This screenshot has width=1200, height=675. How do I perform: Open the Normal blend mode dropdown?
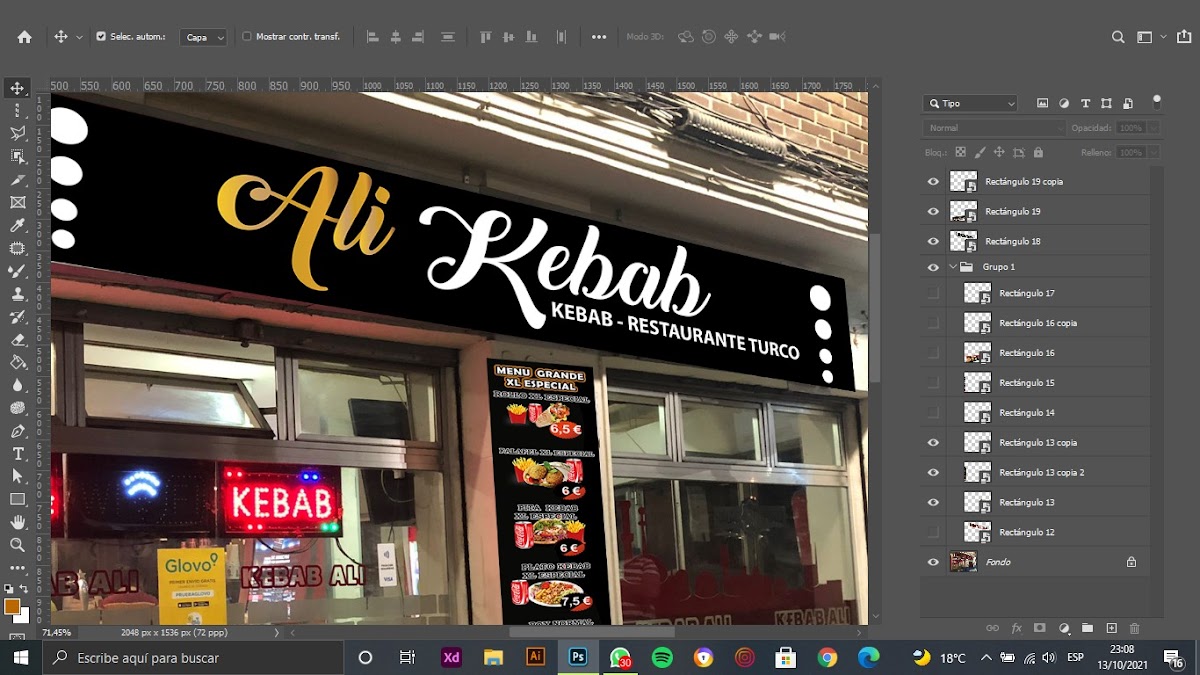coord(995,128)
